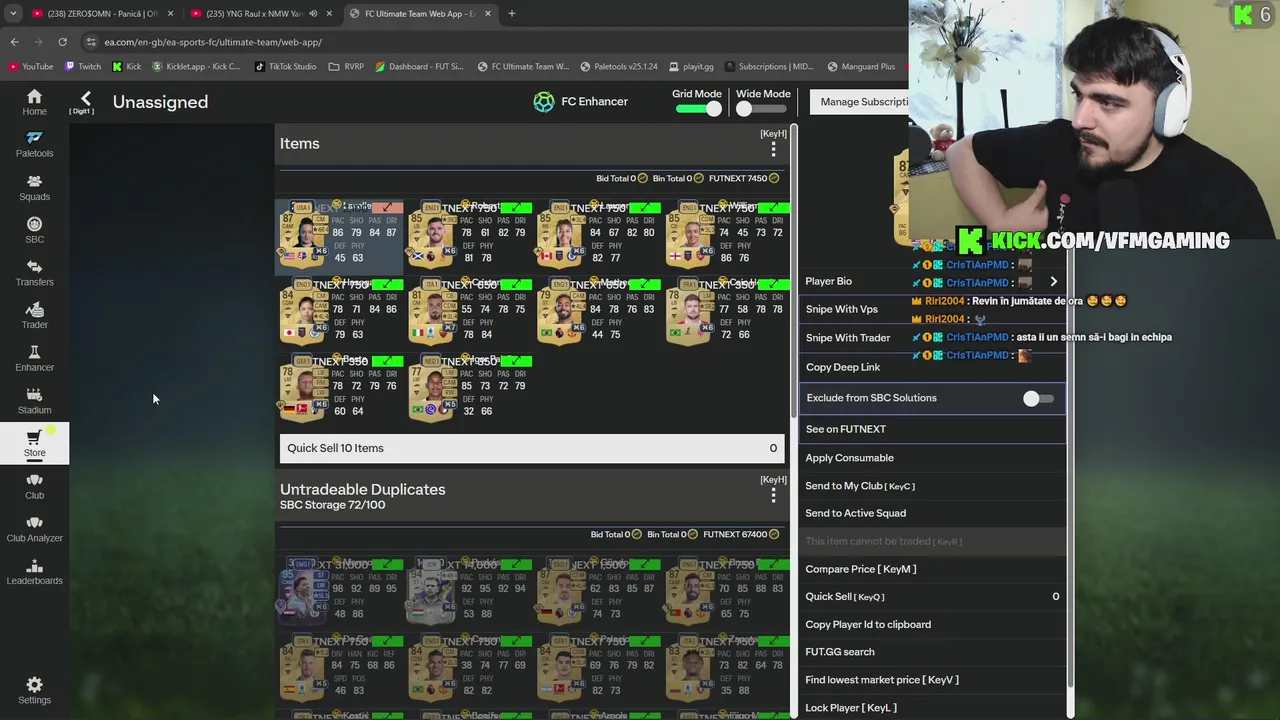Screen dimensions: 1280x720
Task: Open the Enhancer sidebar item
Action: tap(34, 358)
